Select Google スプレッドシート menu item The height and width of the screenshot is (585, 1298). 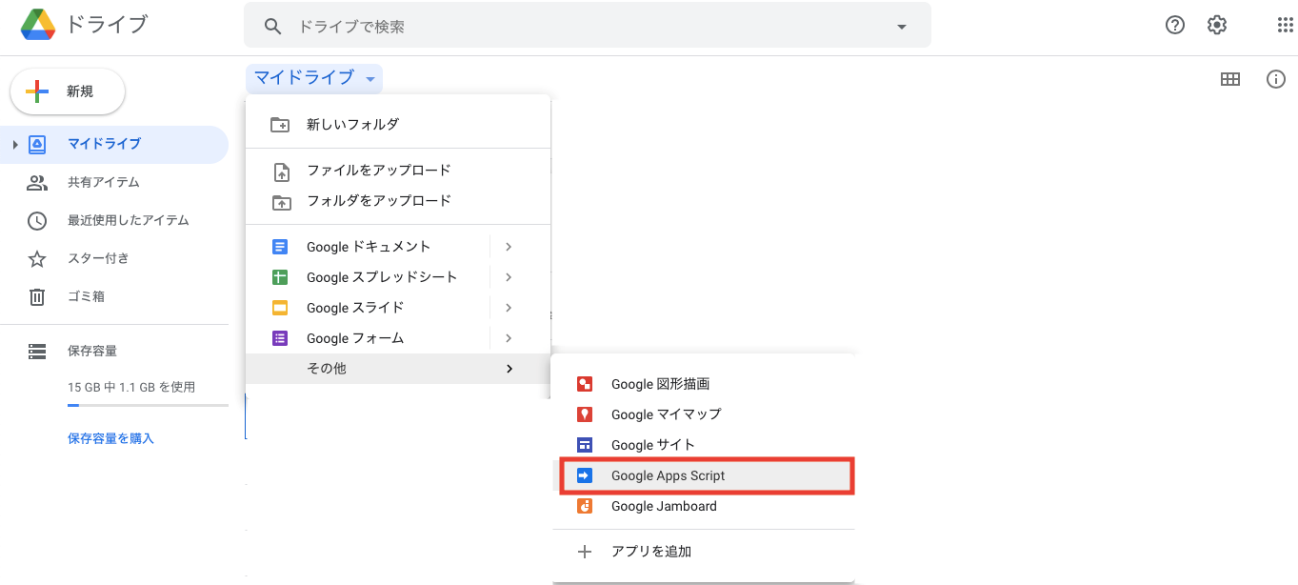click(x=398, y=277)
